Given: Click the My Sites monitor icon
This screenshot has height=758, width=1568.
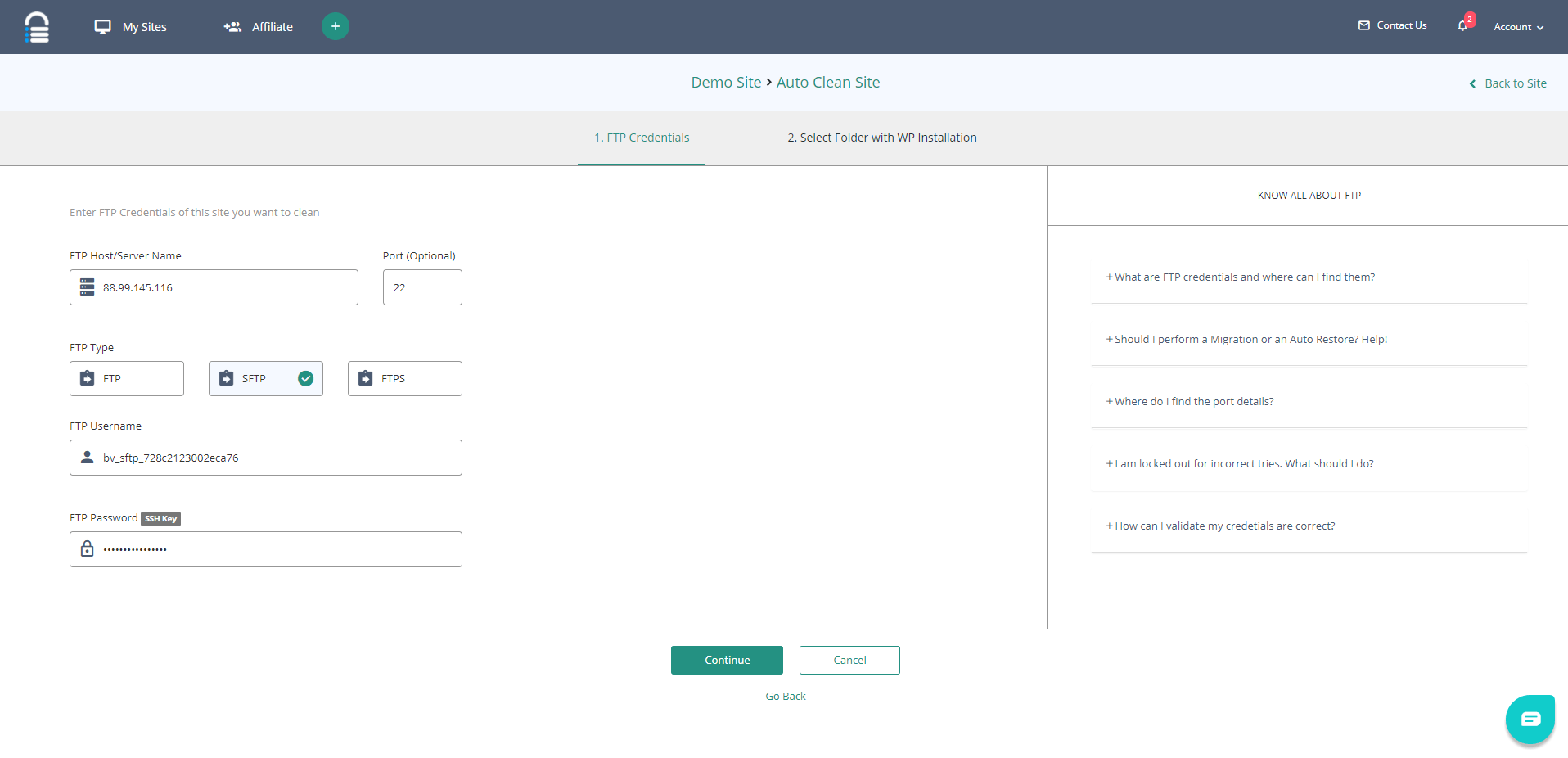Looking at the screenshot, I should (x=102, y=27).
